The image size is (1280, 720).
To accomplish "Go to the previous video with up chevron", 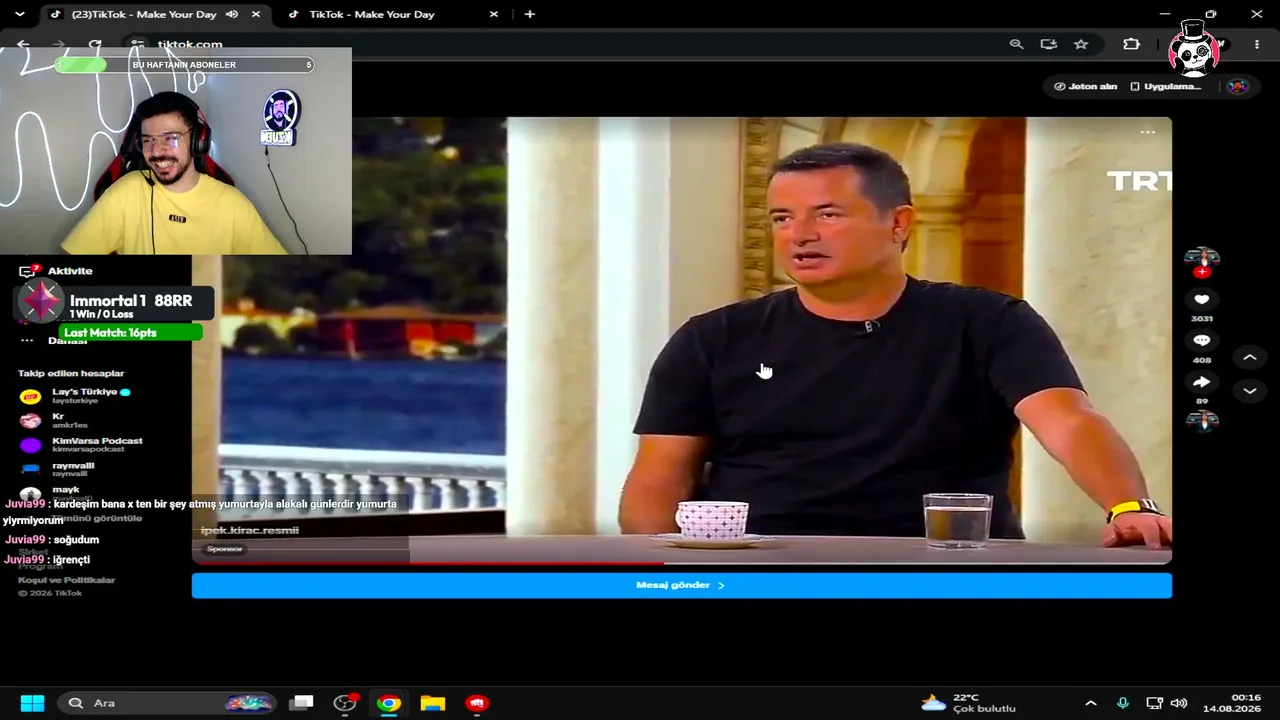I will [1249, 357].
